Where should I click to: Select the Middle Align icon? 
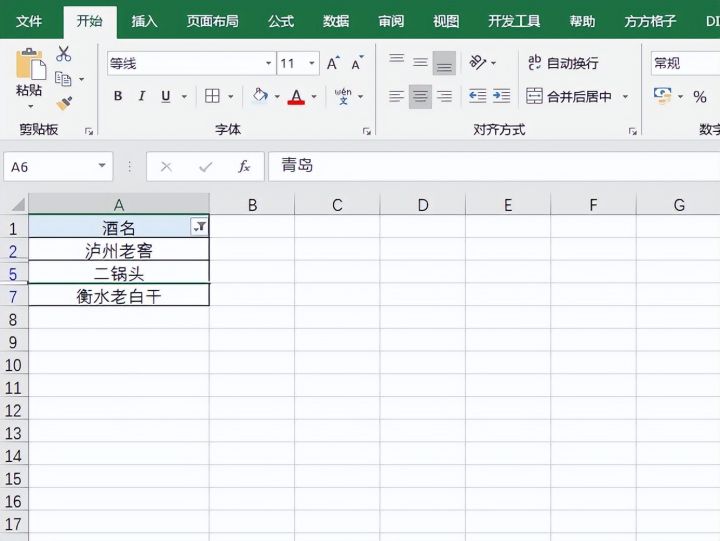pyautogui.click(x=420, y=62)
